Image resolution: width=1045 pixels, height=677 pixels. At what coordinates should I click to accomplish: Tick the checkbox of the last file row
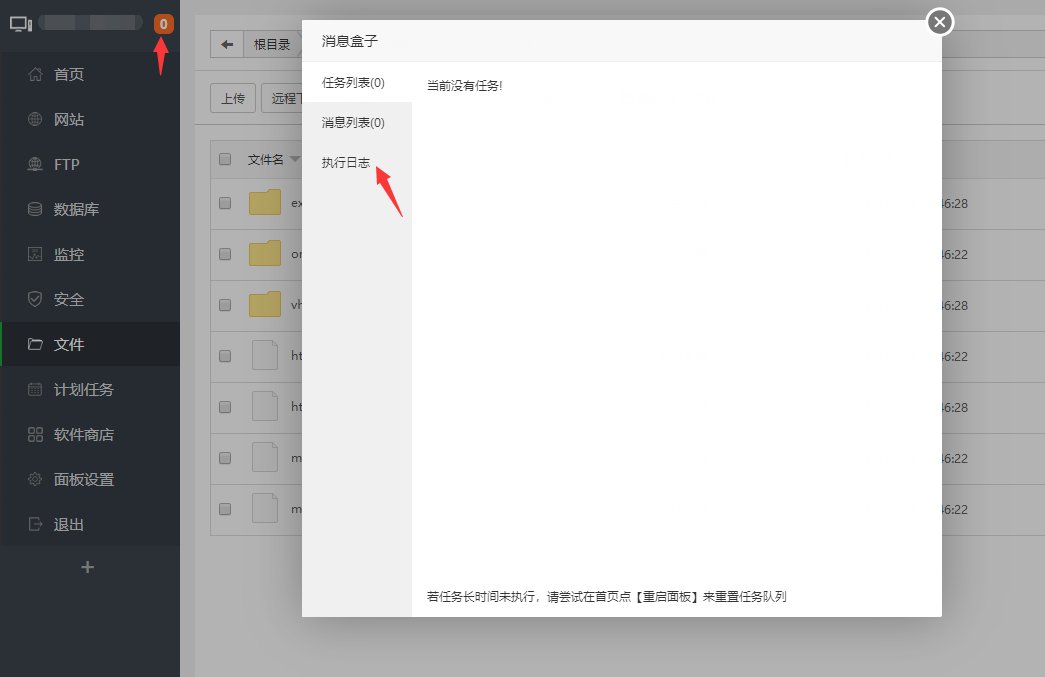[x=225, y=509]
